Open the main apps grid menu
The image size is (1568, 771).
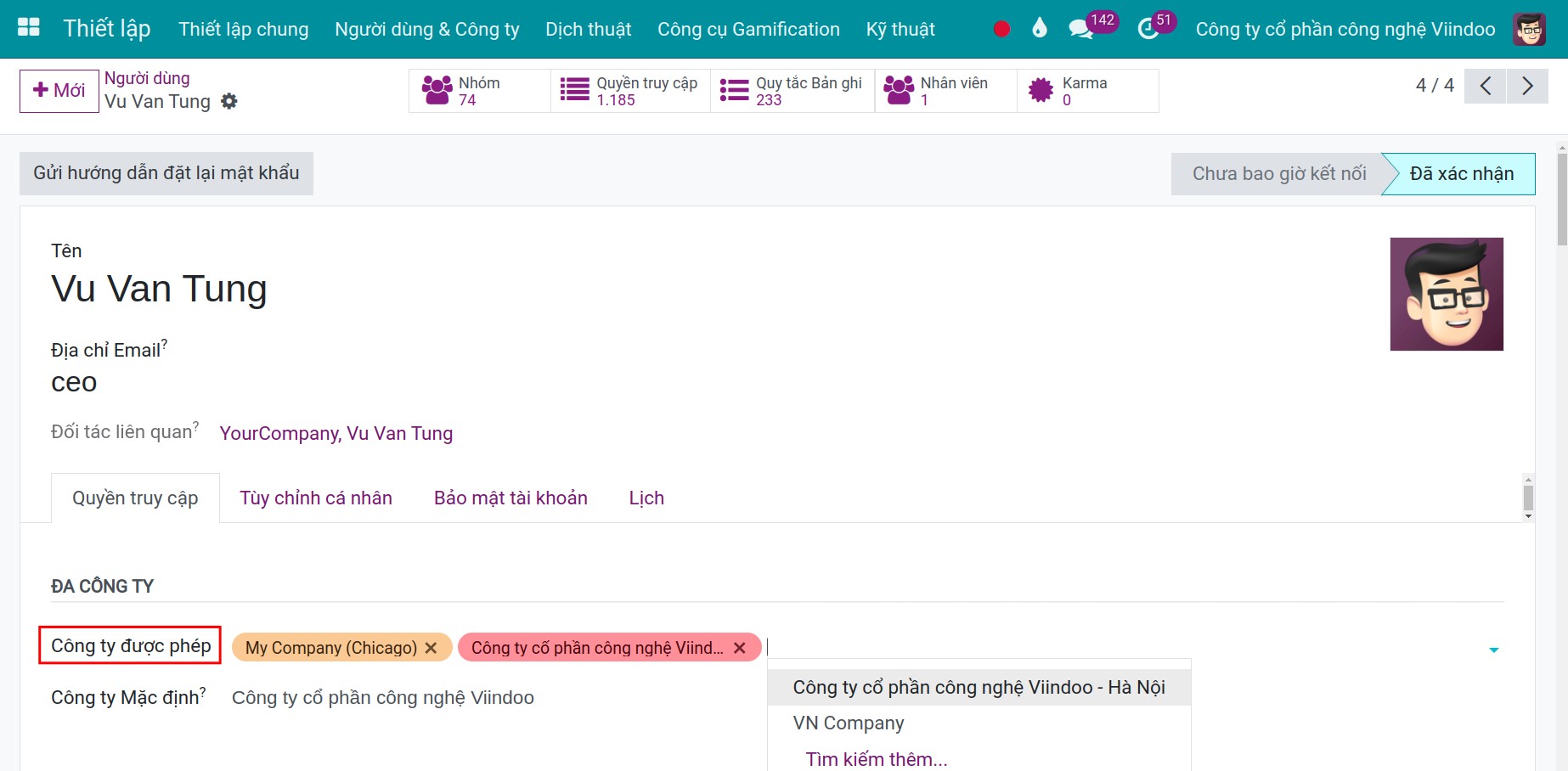(x=29, y=28)
